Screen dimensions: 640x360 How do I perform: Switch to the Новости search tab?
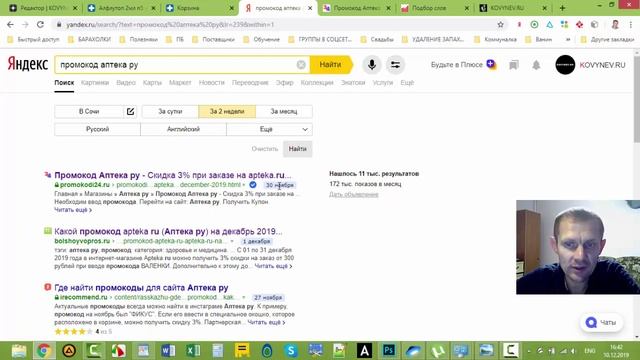click(211, 82)
